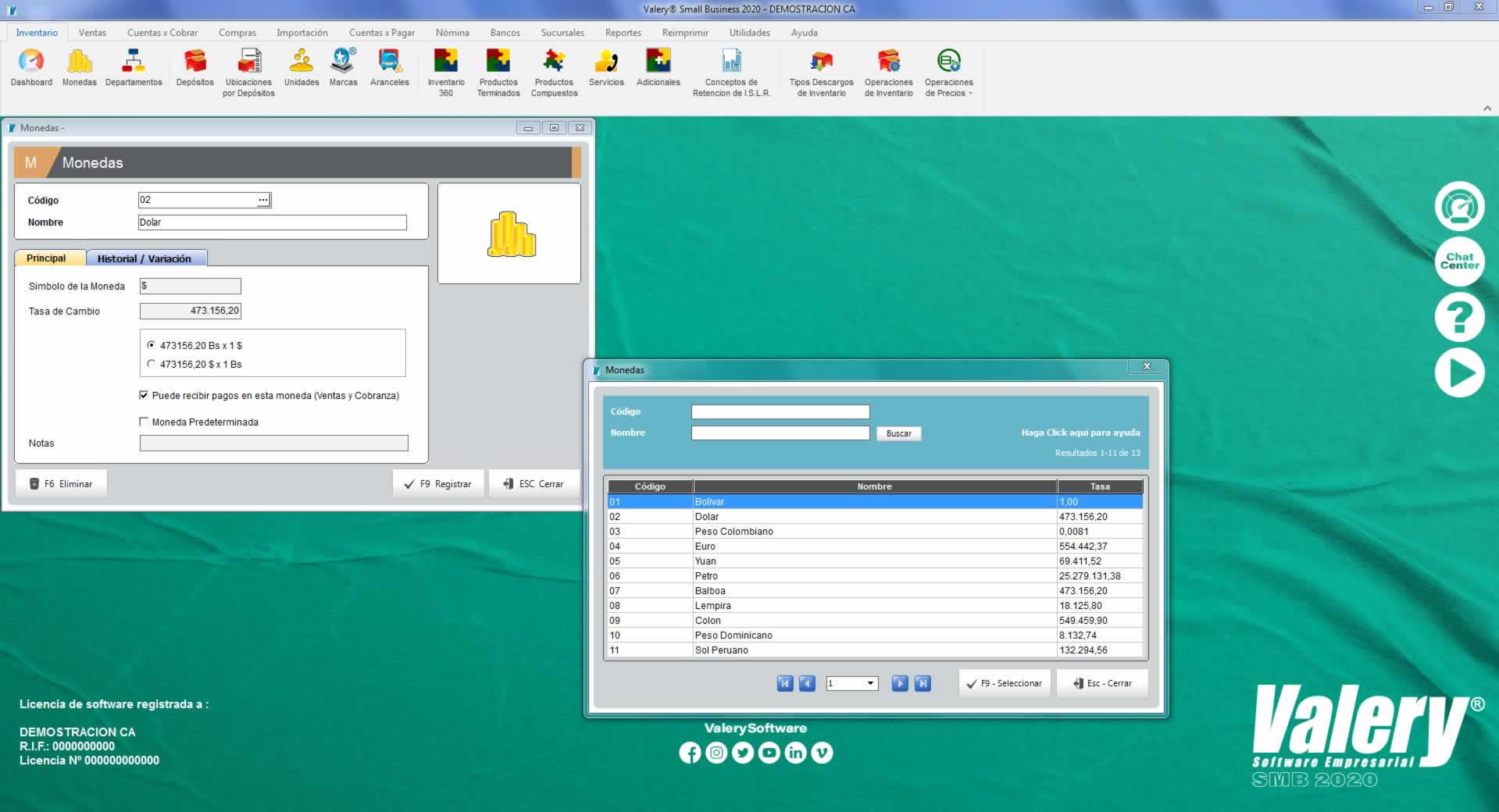Viewport: 1499px width, 812px height.
Task: Open Tipos Descargos de Inventario
Action: [x=821, y=73]
